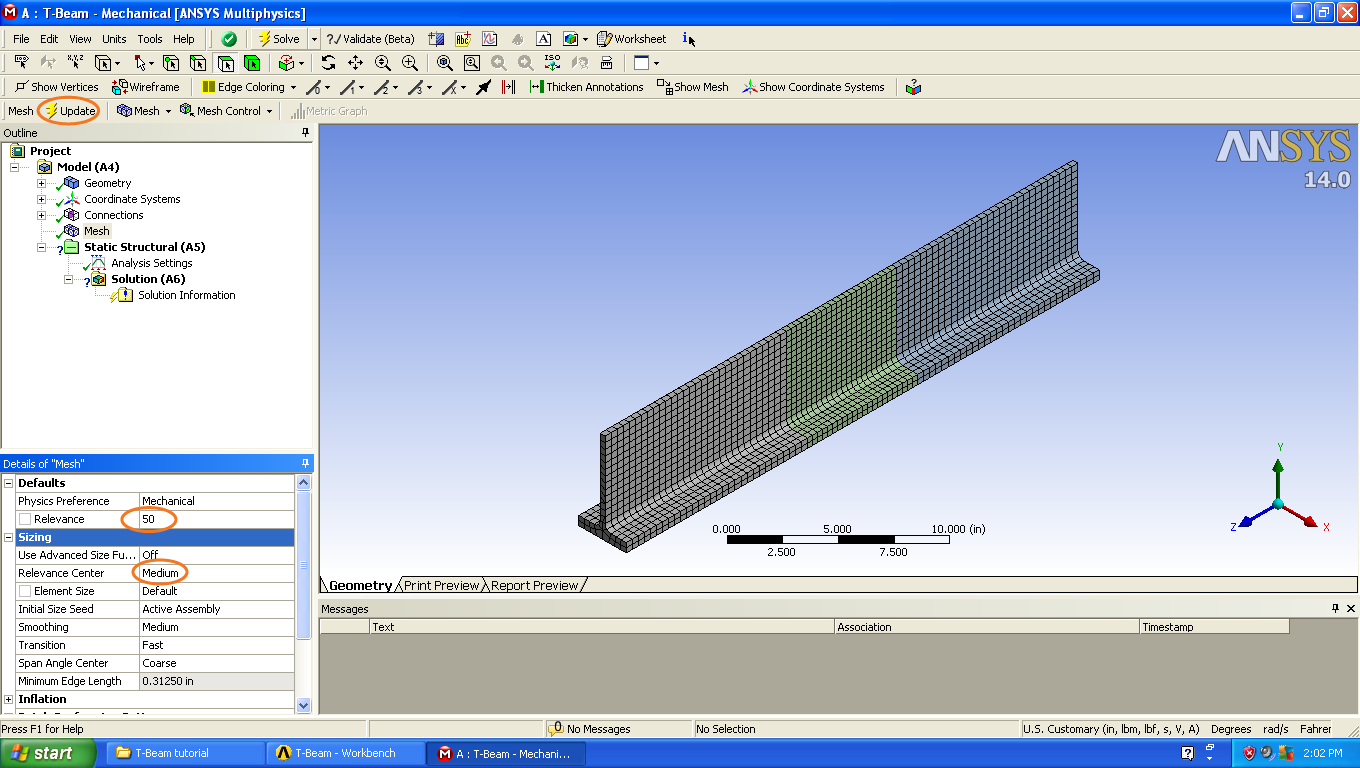The image size is (1360, 768).
Task: Set ISO view icon
Action: [x=552, y=62]
